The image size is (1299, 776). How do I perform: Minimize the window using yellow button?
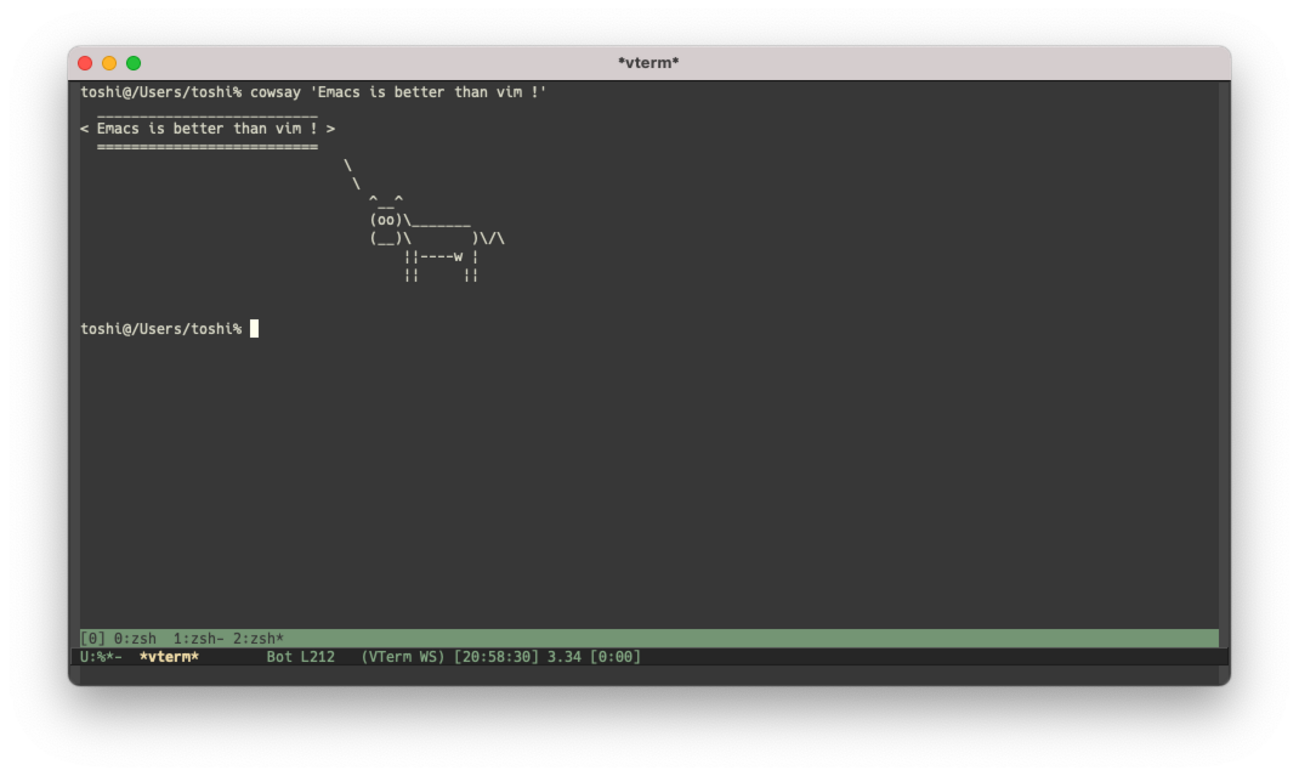point(109,63)
